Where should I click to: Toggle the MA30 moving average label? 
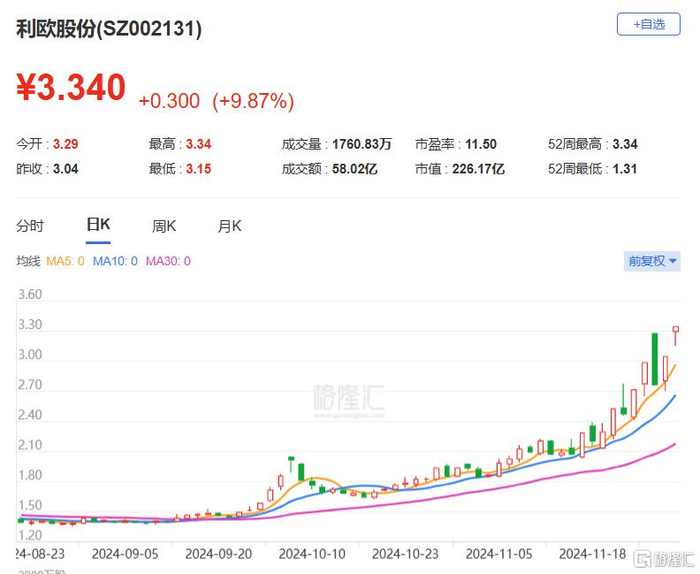(168, 261)
